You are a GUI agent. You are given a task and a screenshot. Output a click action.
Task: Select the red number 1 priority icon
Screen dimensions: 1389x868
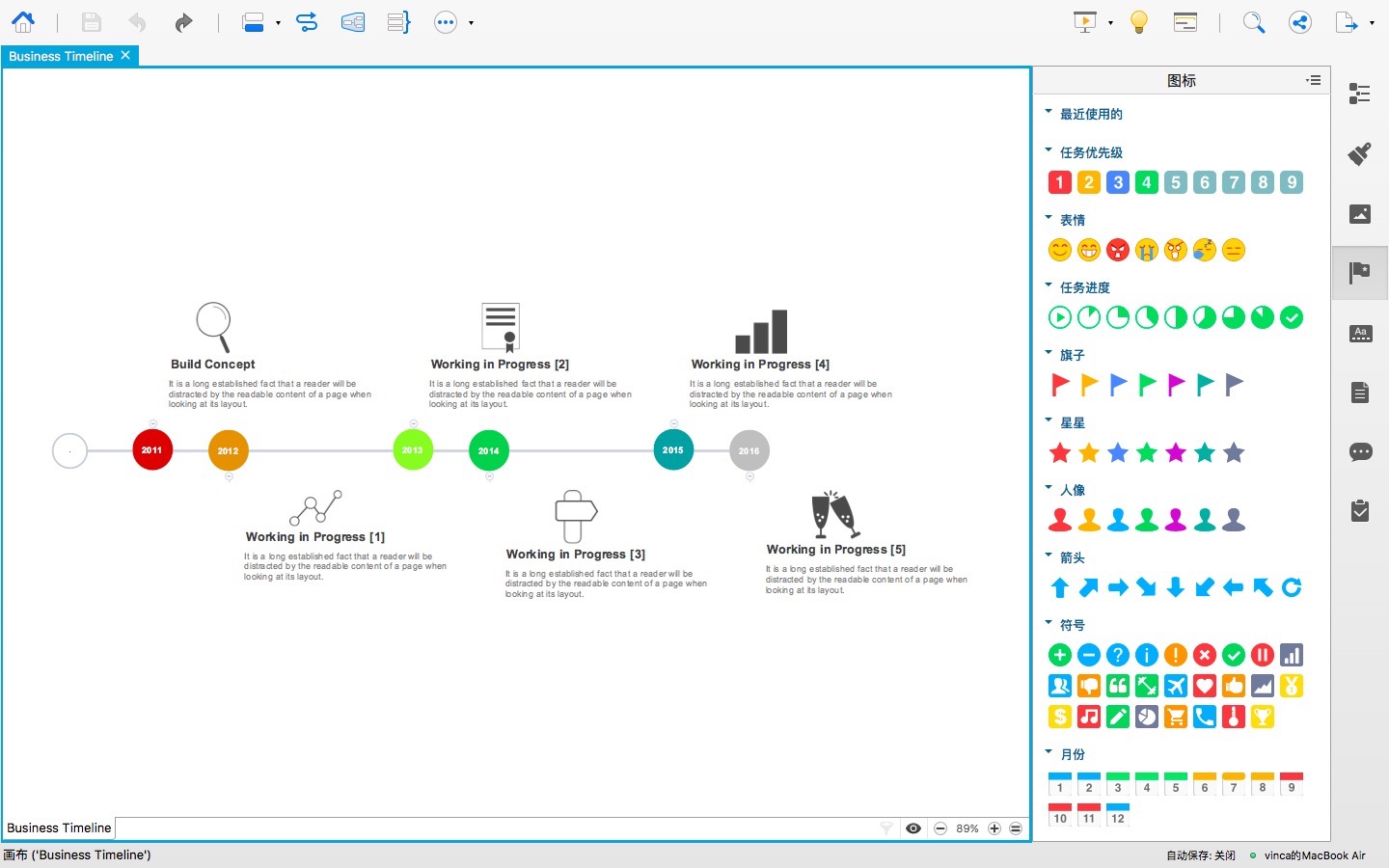pyautogui.click(x=1059, y=182)
